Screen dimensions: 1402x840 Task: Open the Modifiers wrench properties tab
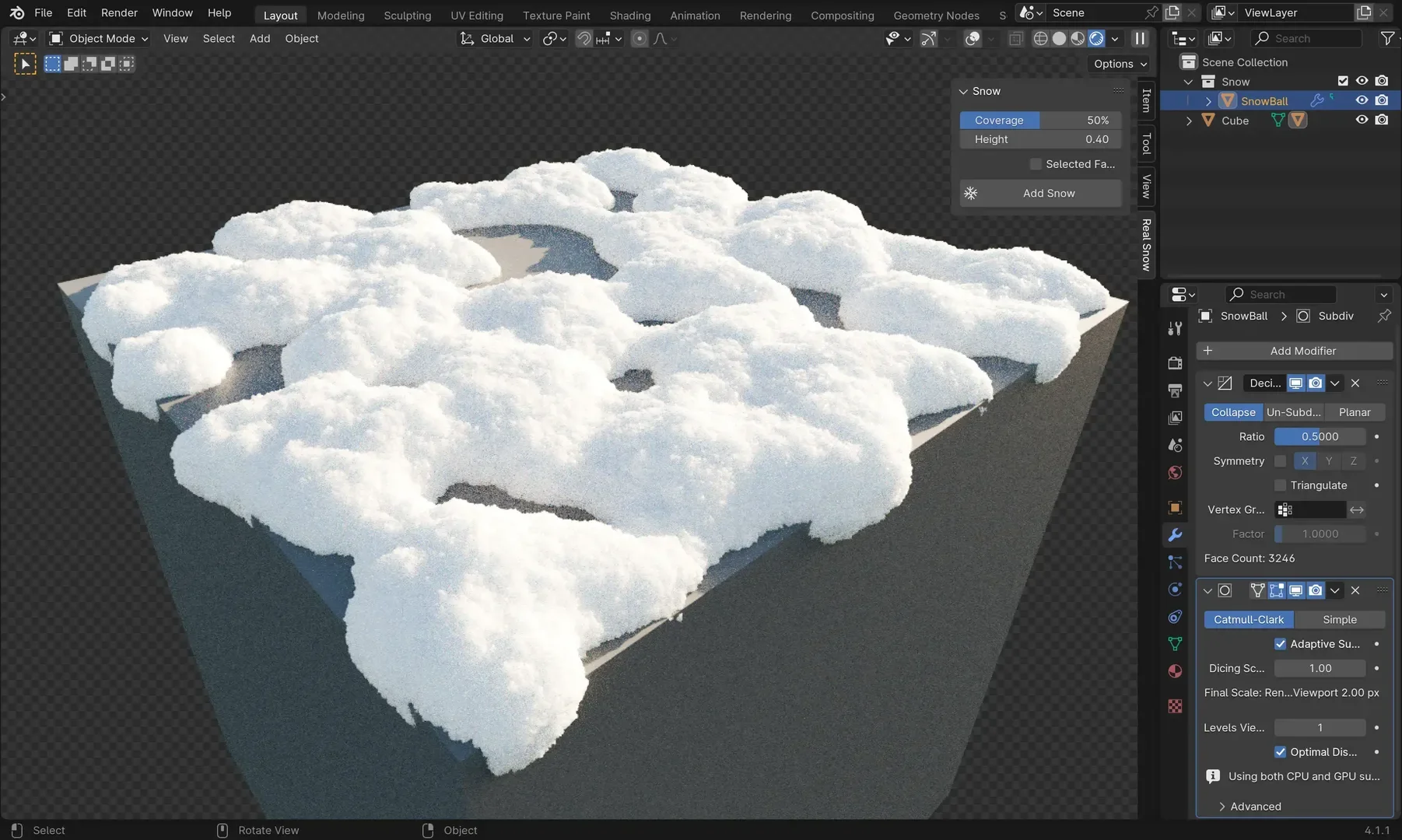(1175, 535)
